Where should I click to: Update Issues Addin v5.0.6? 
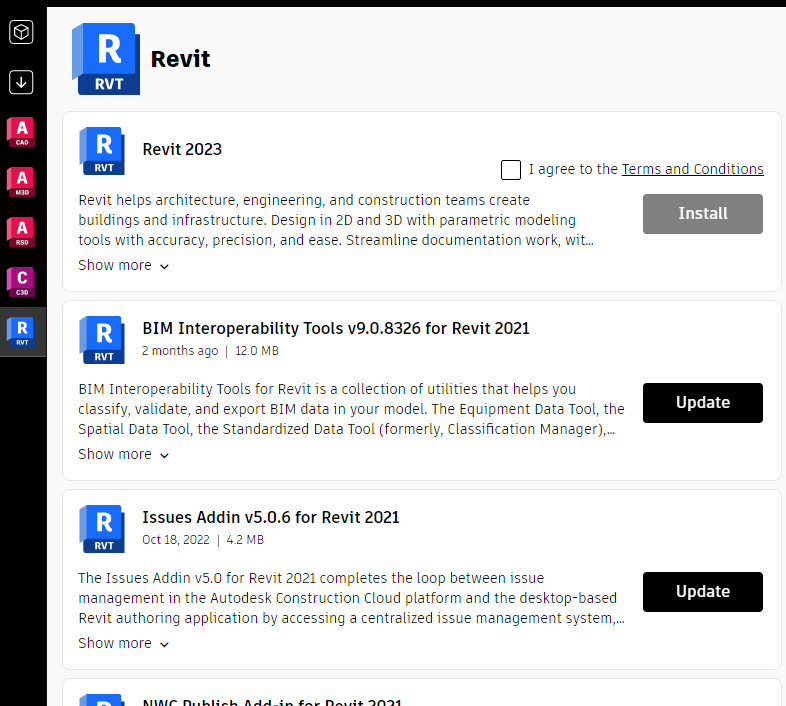tap(702, 592)
